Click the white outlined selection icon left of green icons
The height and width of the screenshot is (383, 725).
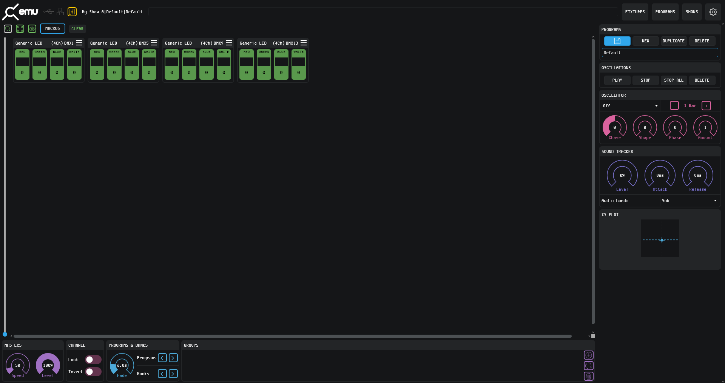pos(8,29)
